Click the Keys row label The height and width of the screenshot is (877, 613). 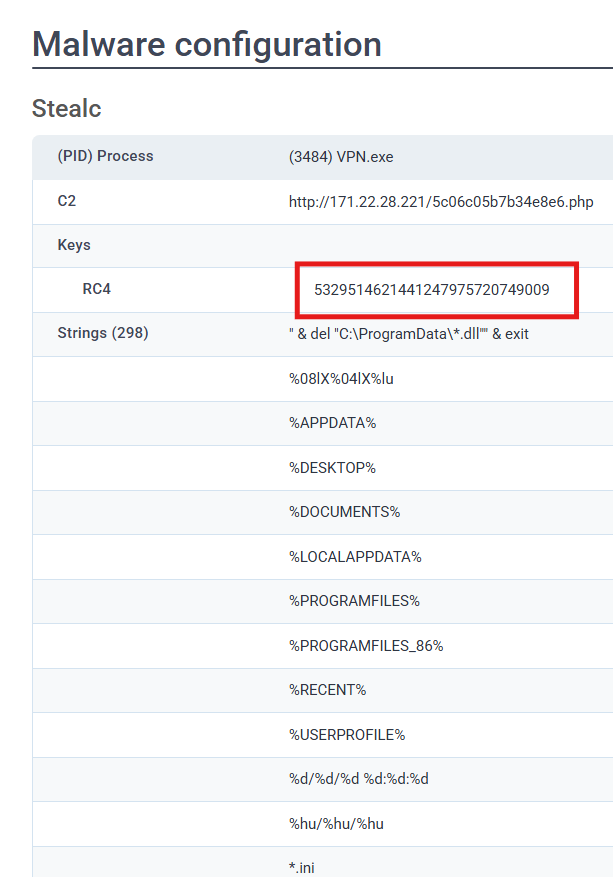click(x=74, y=245)
